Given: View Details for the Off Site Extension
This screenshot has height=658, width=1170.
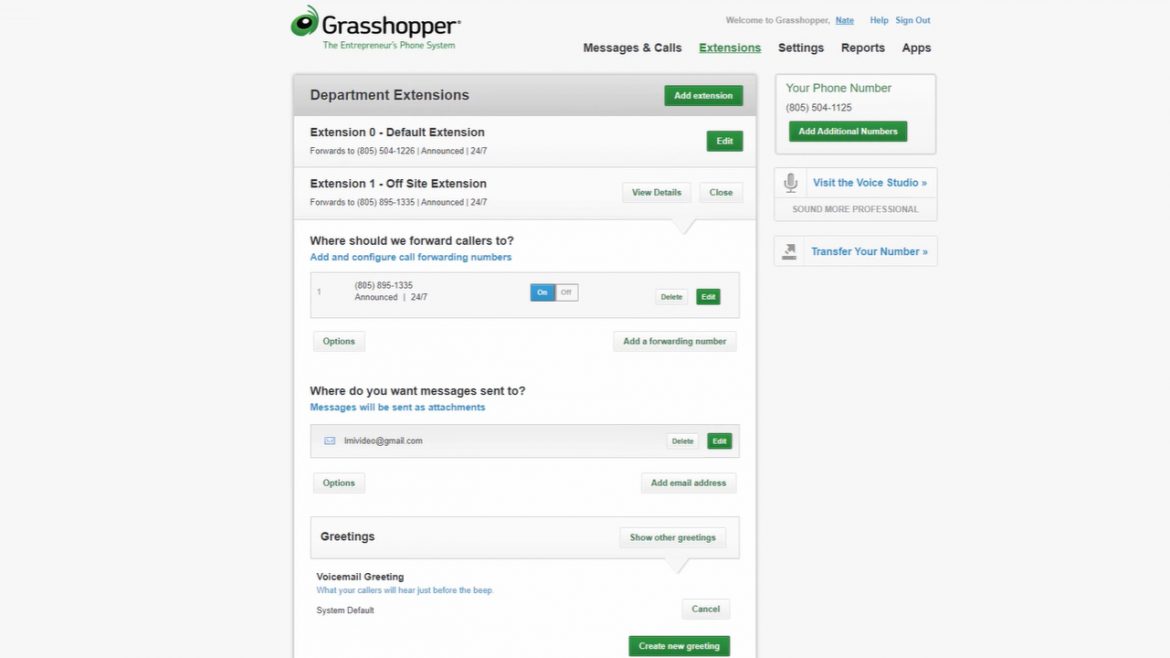Looking at the screenshot, I should coord(656,192).
